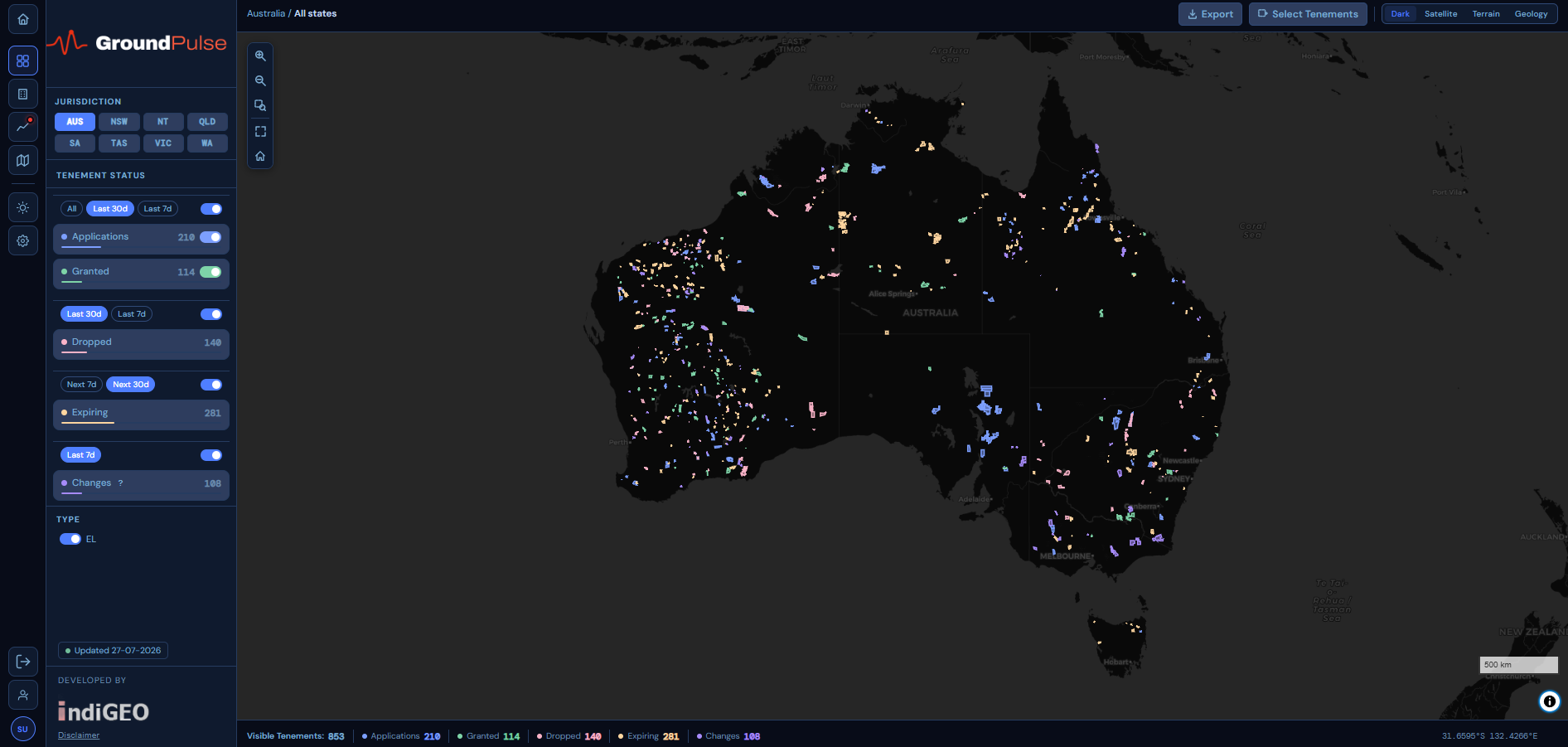This screenshot has height=747, width=1568.
Task: Click 'Visible Tenements: 853' in status bar
Action: coord(296,736)
